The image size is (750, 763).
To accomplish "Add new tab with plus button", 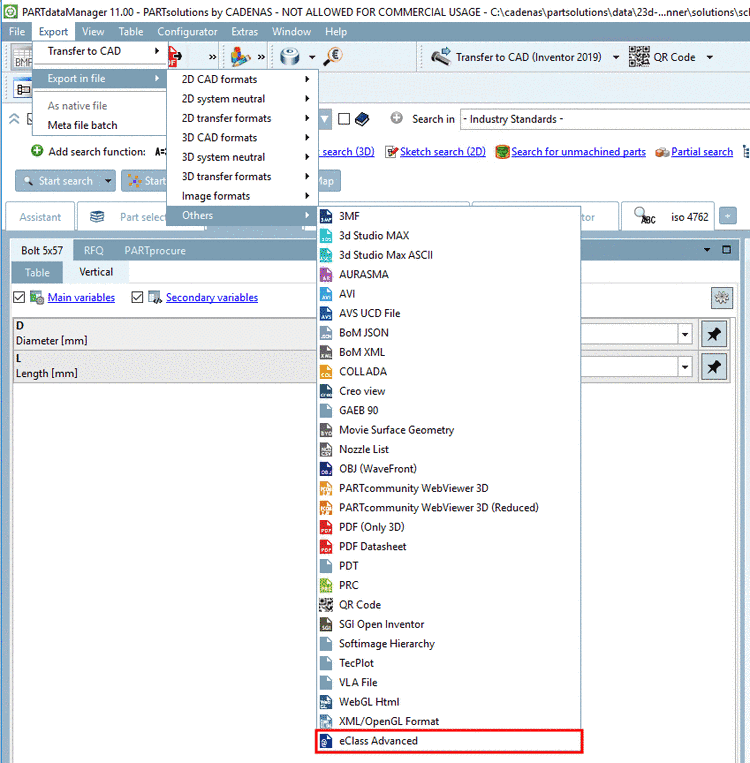I will pos(727,216).
